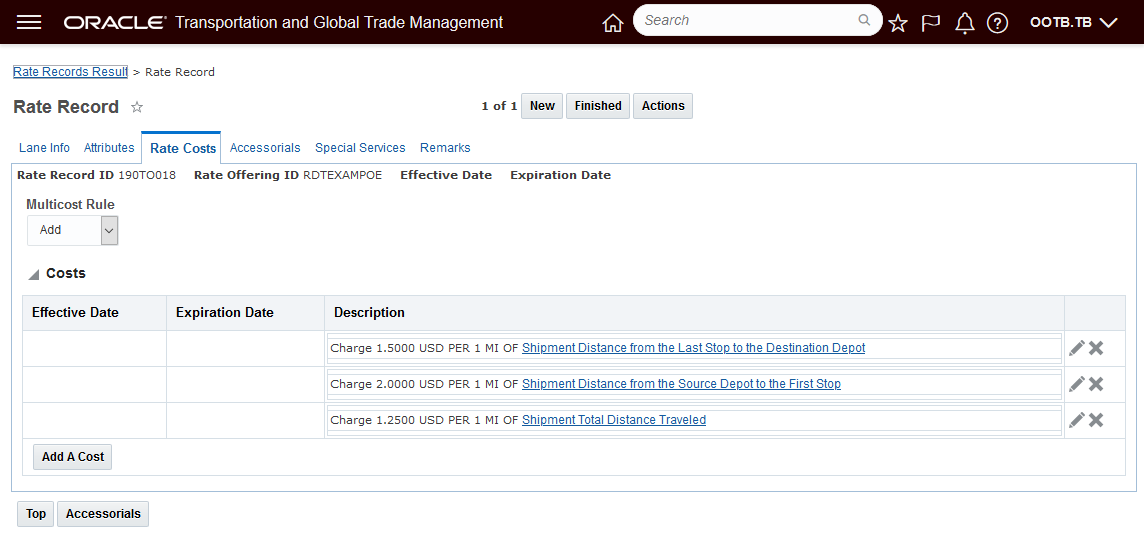This screenshot has width=1144, height=540.
Task: Open the Watchlist flag icon
Action: 931,23
